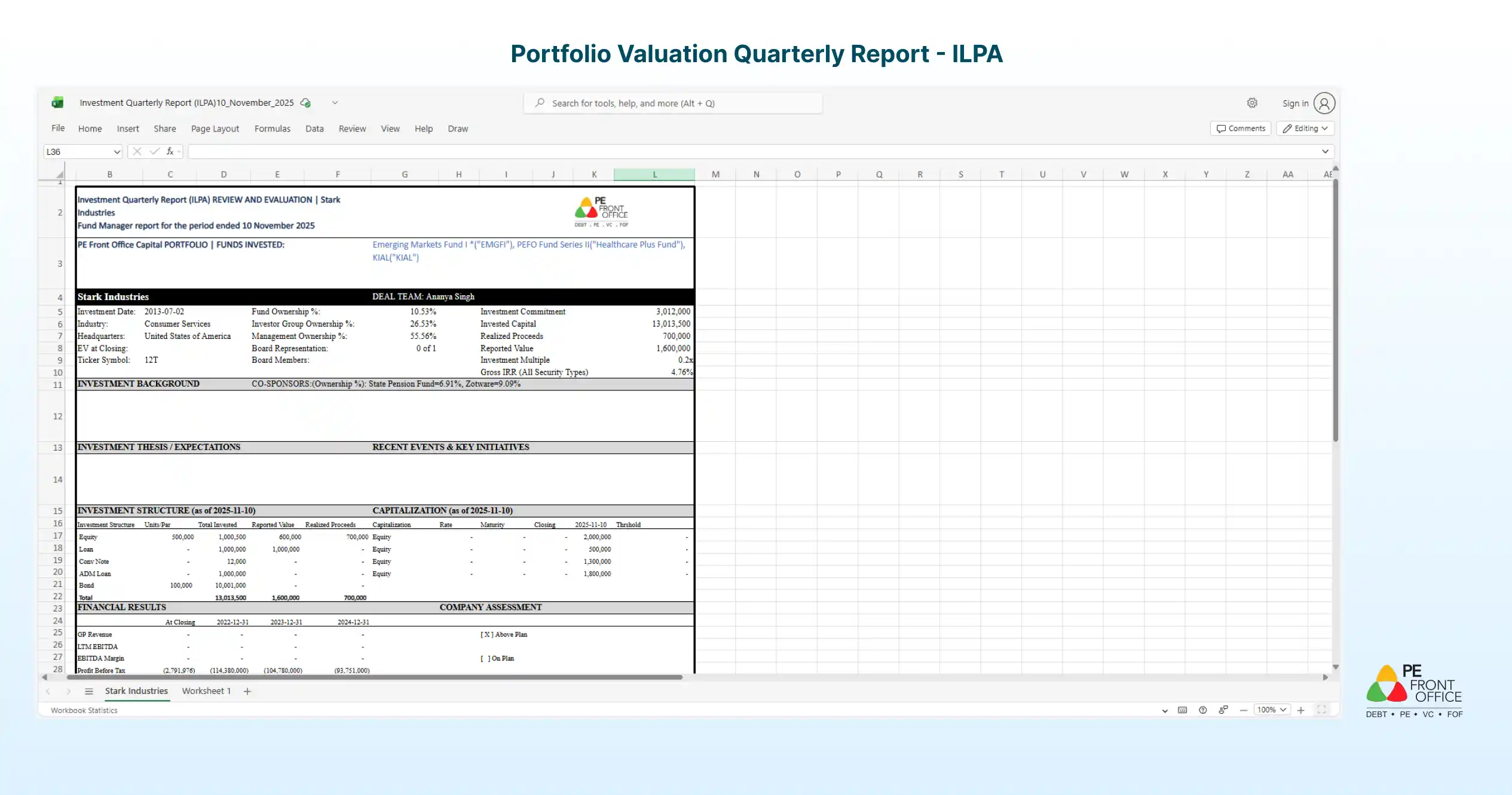Click the scroll right arrow
Screen dimensions: 1512x795
coord(1326,677)
